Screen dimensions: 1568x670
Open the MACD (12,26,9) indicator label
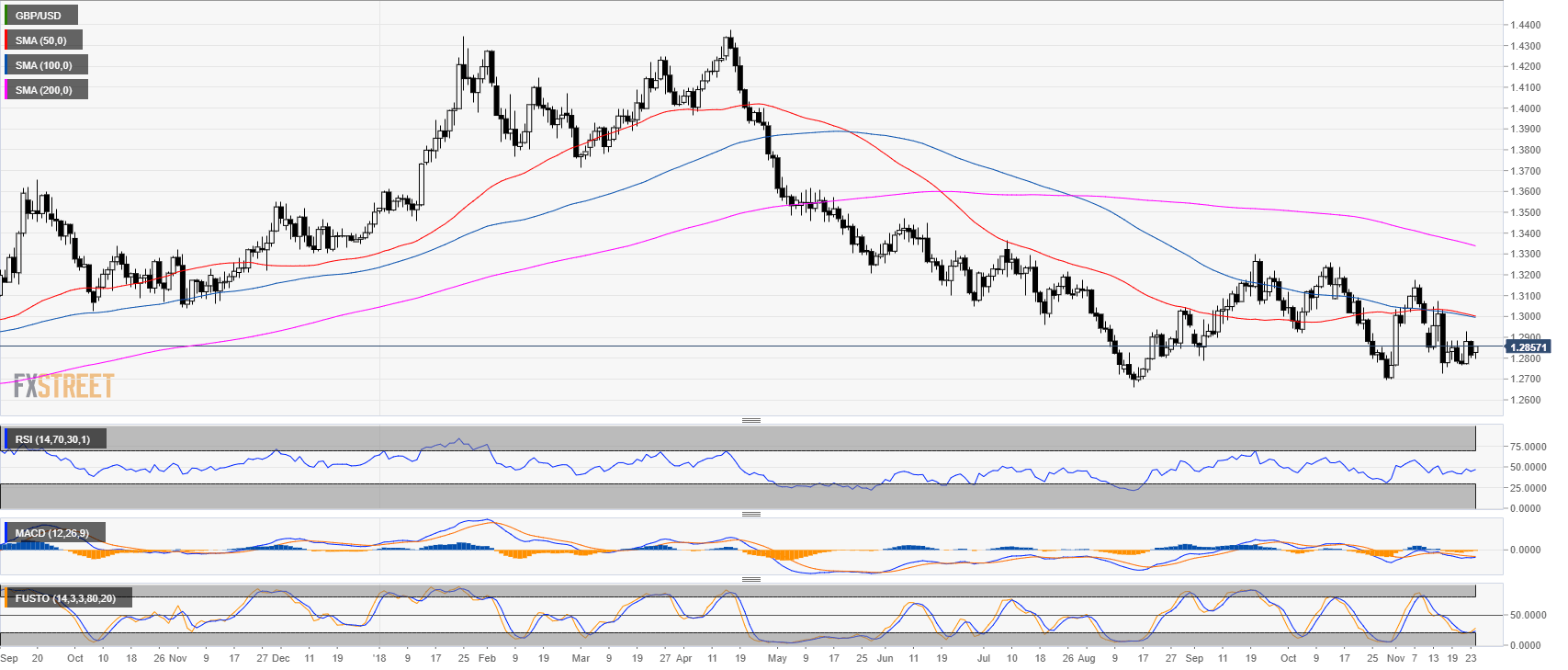point(52,533)
